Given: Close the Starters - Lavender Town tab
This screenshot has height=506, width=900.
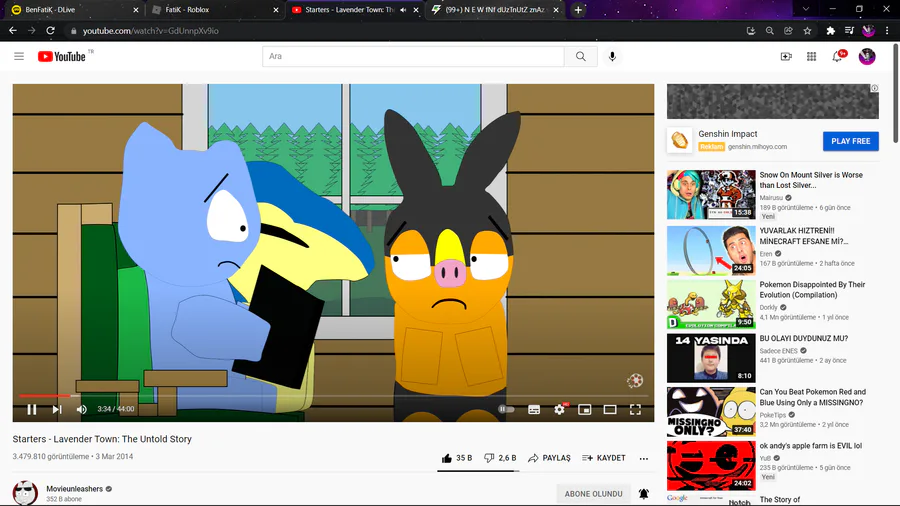Looking at the screenshot, I should coord(416,10).
